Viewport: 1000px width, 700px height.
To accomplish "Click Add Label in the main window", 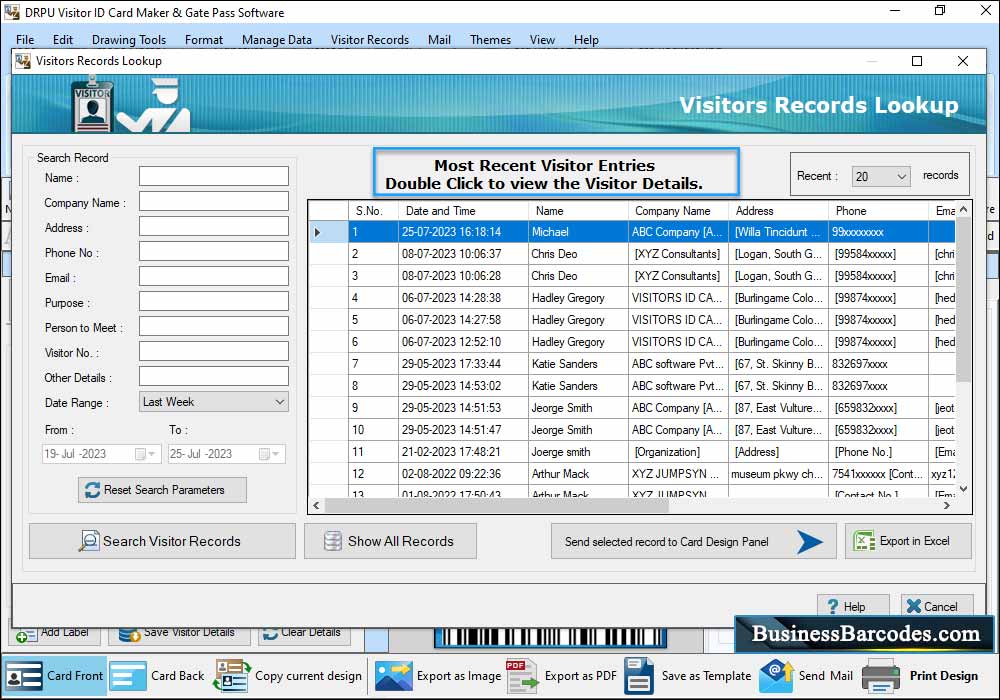I will (54, 634).
